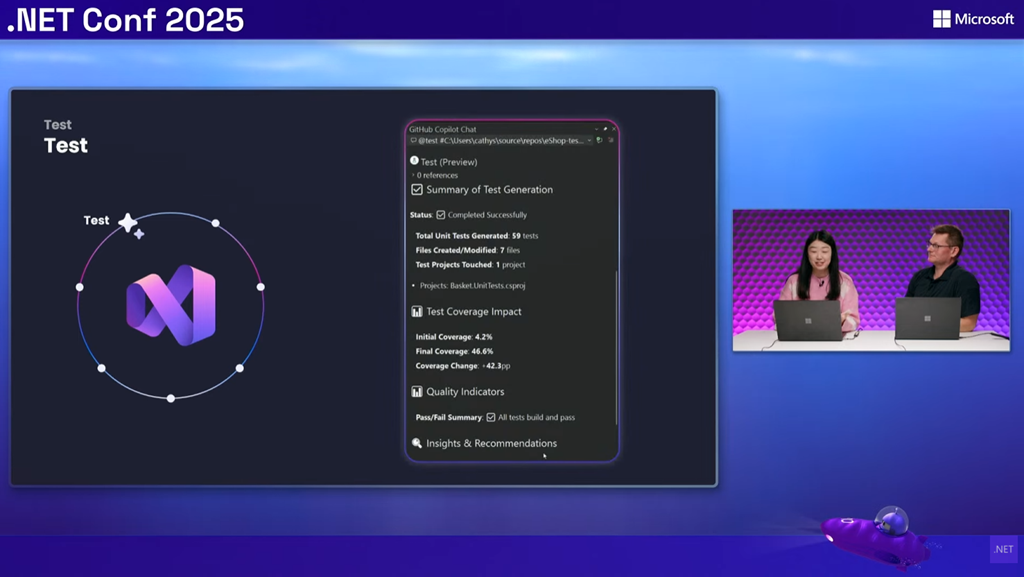
Task: Click the Test (Preview) agent avatar icon
Action: tap(414, 161)
